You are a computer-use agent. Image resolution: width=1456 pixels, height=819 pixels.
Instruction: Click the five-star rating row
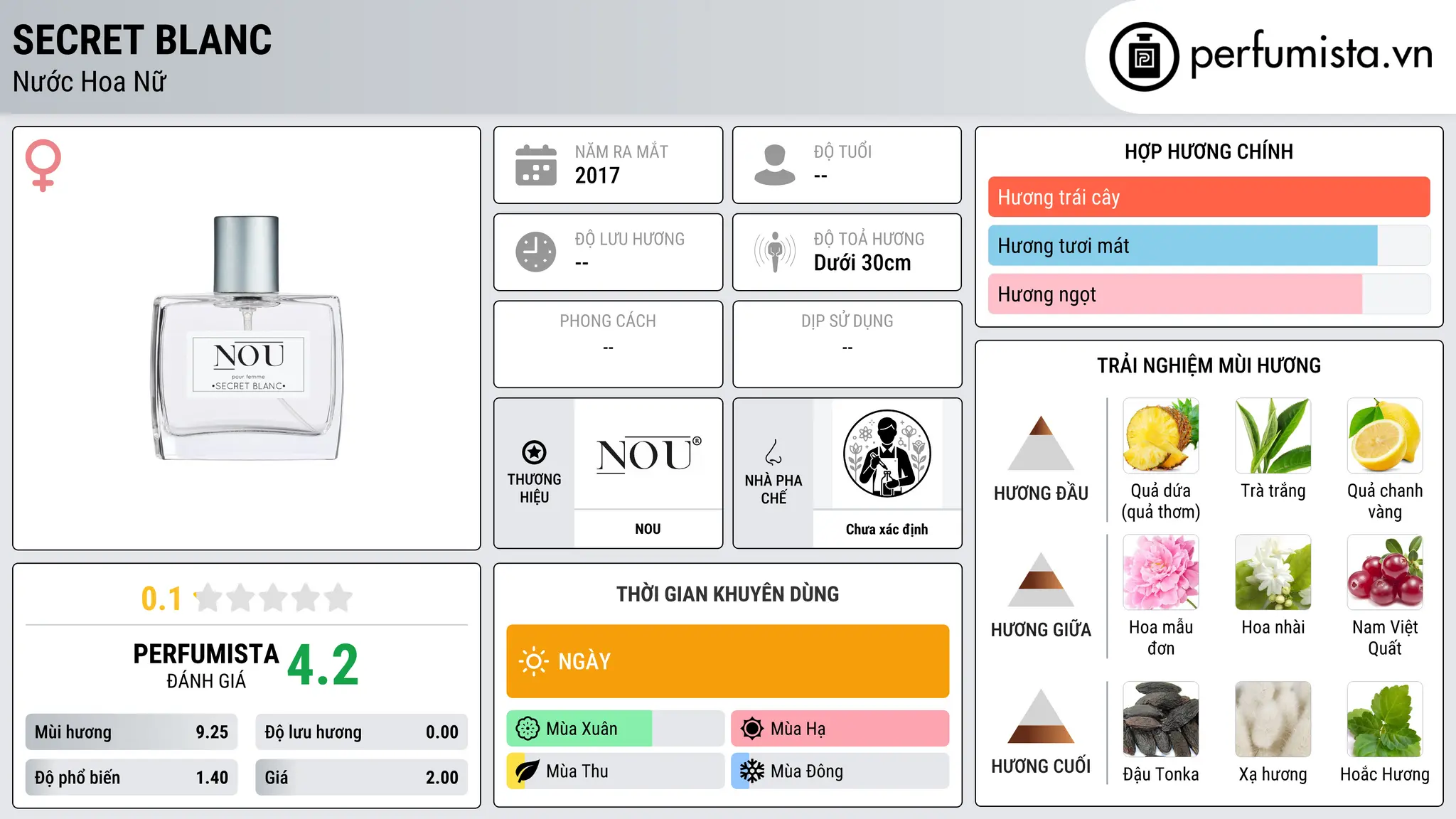(273, 598)
